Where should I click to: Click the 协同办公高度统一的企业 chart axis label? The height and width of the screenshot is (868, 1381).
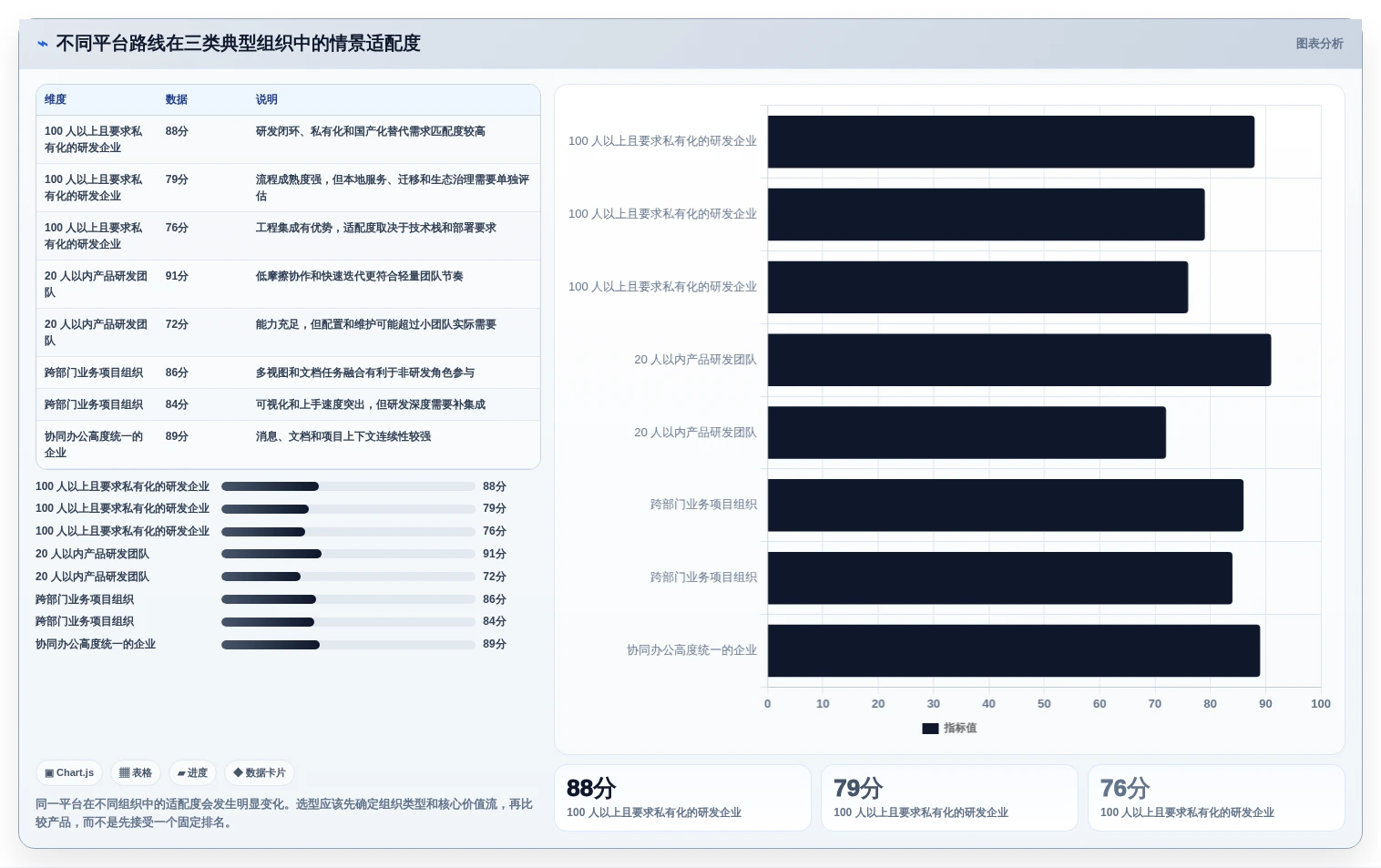pyautogui.click(x=691, y=650)
